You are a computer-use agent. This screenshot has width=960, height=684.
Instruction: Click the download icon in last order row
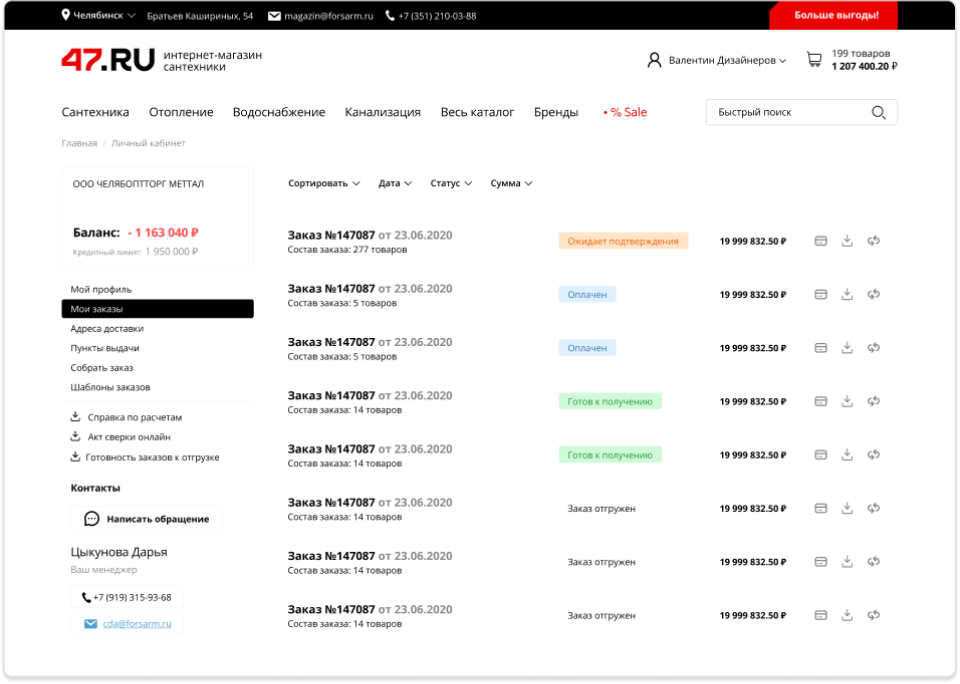pos(847,615)
